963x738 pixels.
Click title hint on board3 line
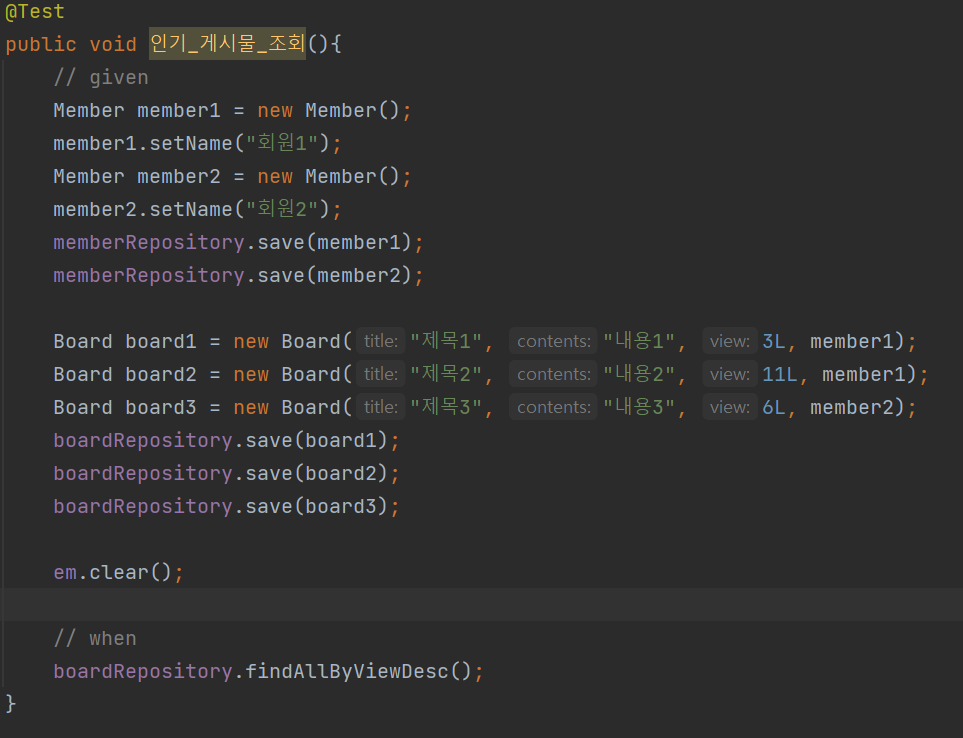pyautogui.click(x=381, y=408)
